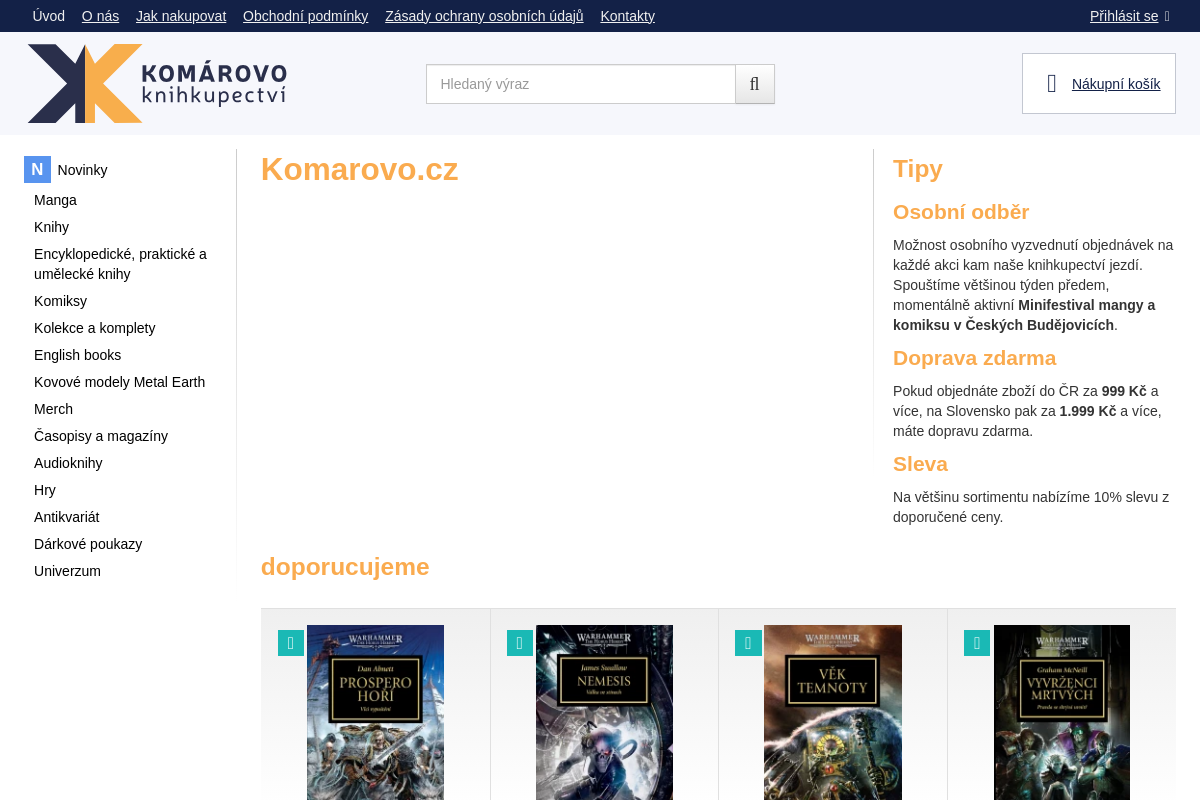Select Novinky category

pos(82,170)
